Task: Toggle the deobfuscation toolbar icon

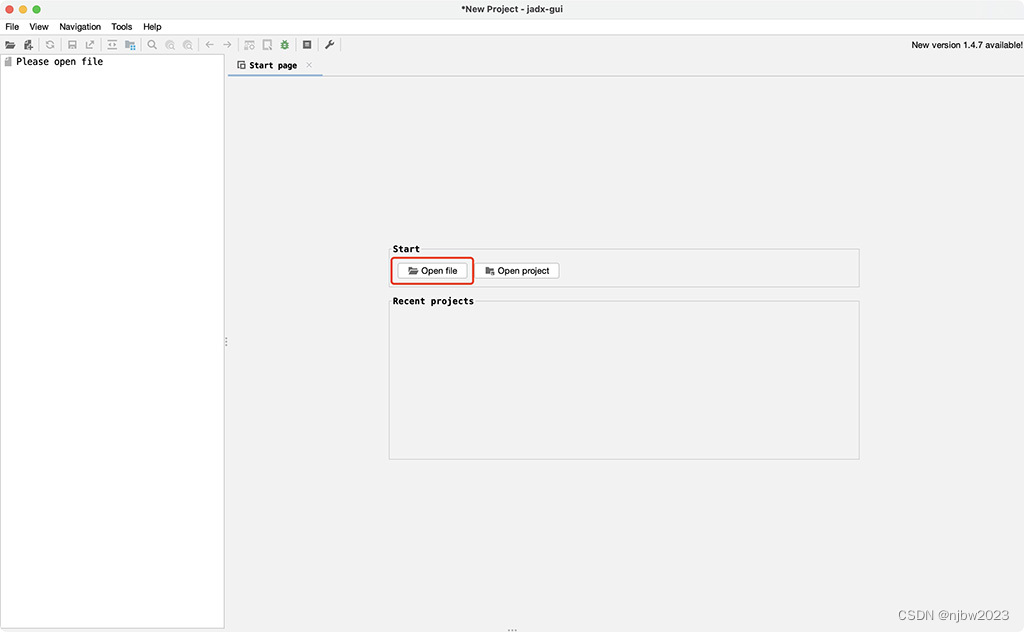Action: (248, 44)
